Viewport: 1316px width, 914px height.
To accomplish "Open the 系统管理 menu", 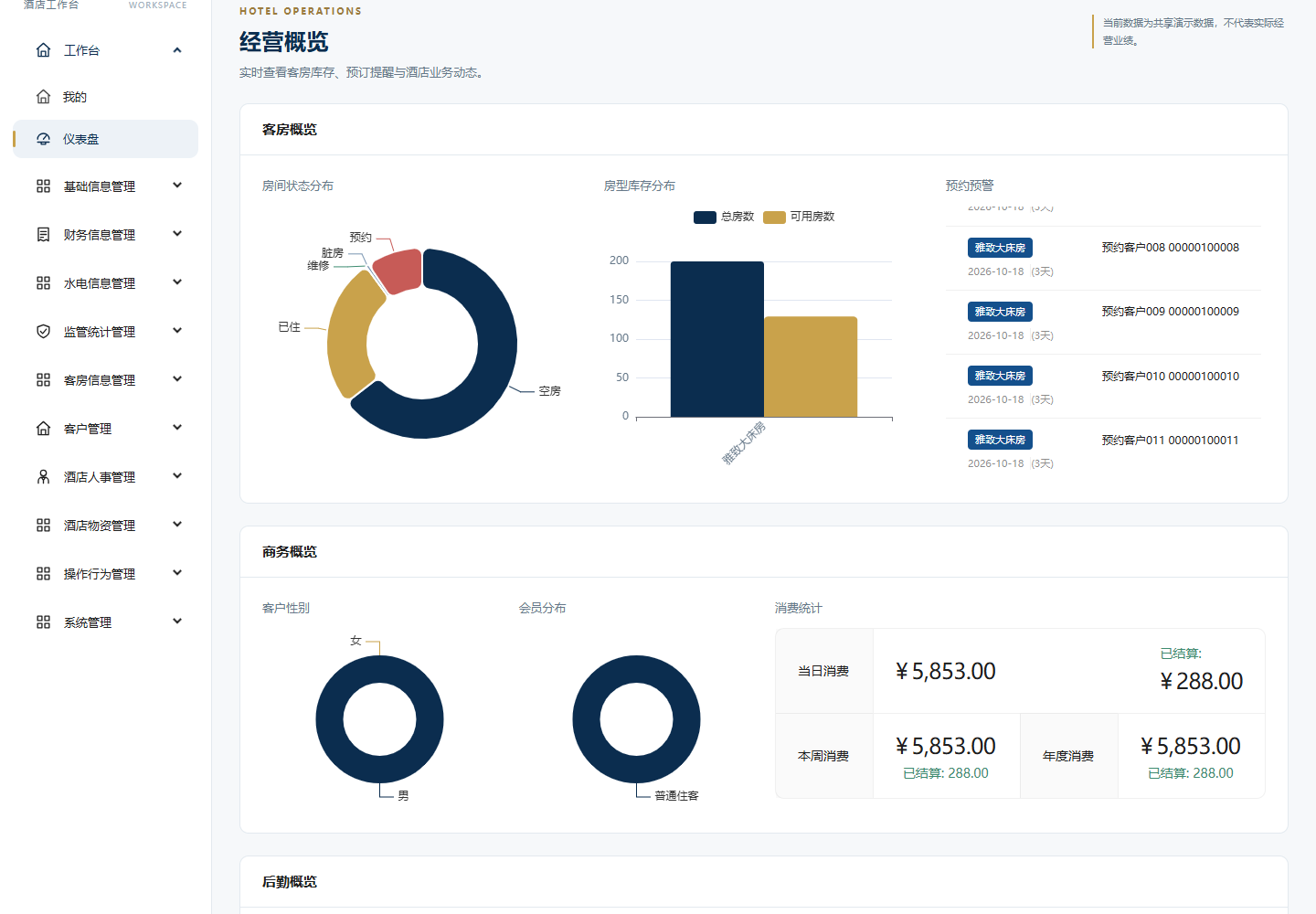I will [x=105, y=622].
